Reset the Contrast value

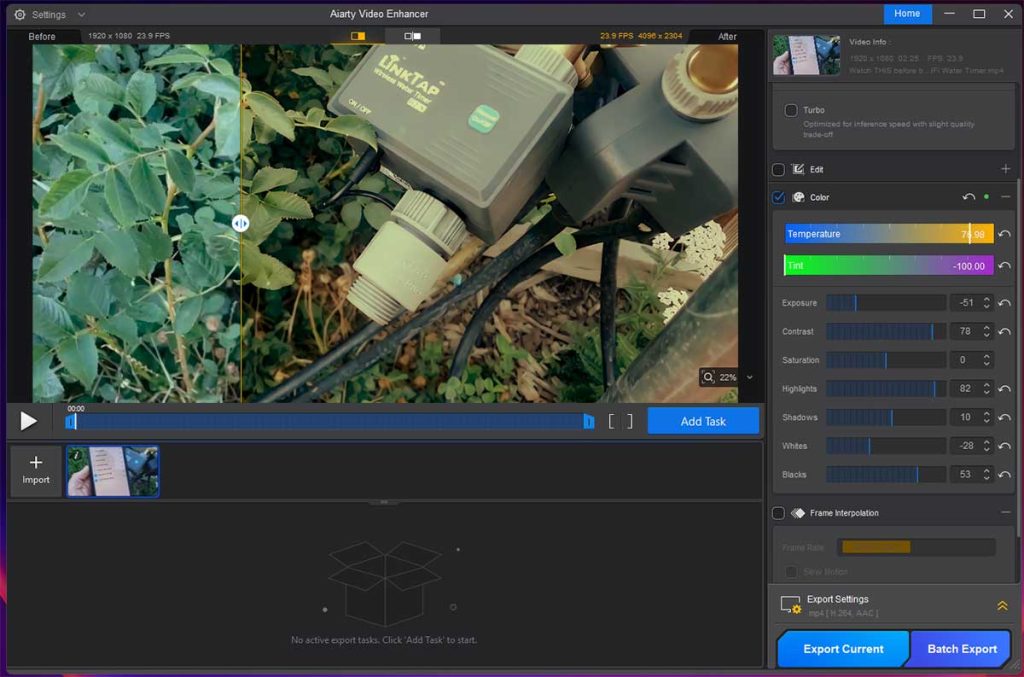[1004, 332]
